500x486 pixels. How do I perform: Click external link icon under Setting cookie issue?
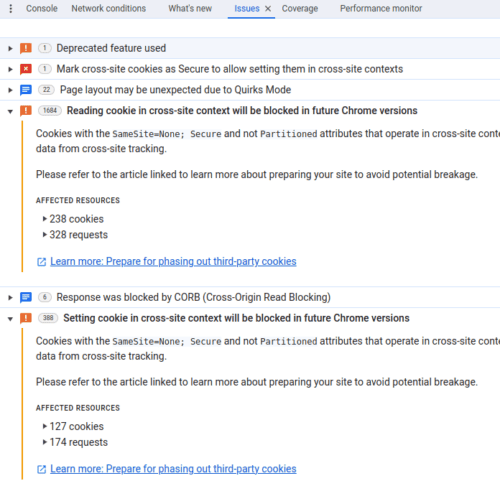click(x=41, y=469)
